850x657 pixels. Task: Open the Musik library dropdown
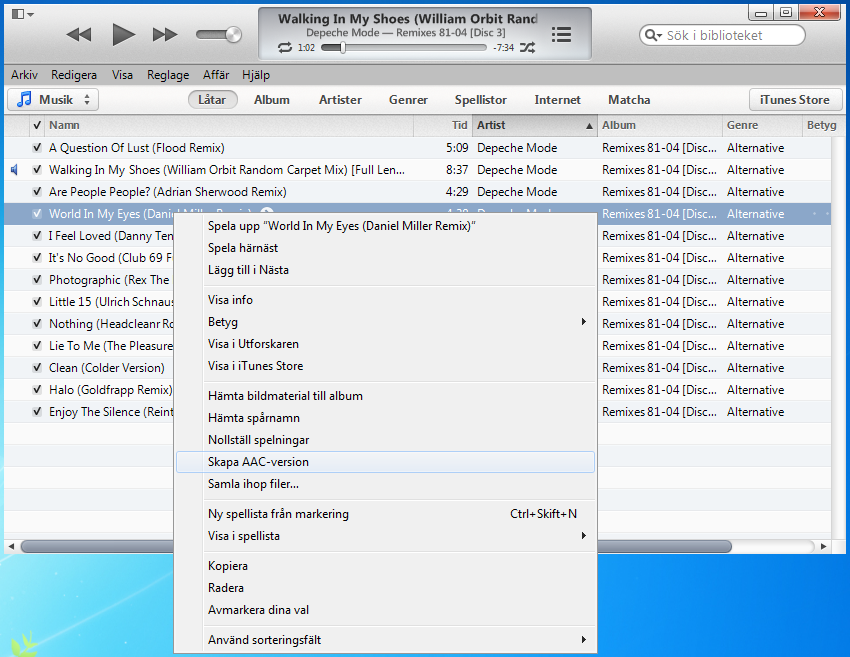click(53, 100)
